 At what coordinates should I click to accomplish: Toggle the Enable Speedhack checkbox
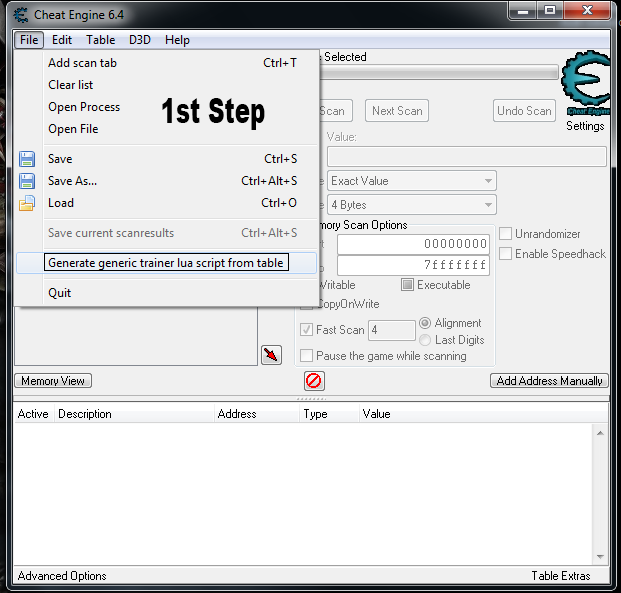click(x=506, y=254)
